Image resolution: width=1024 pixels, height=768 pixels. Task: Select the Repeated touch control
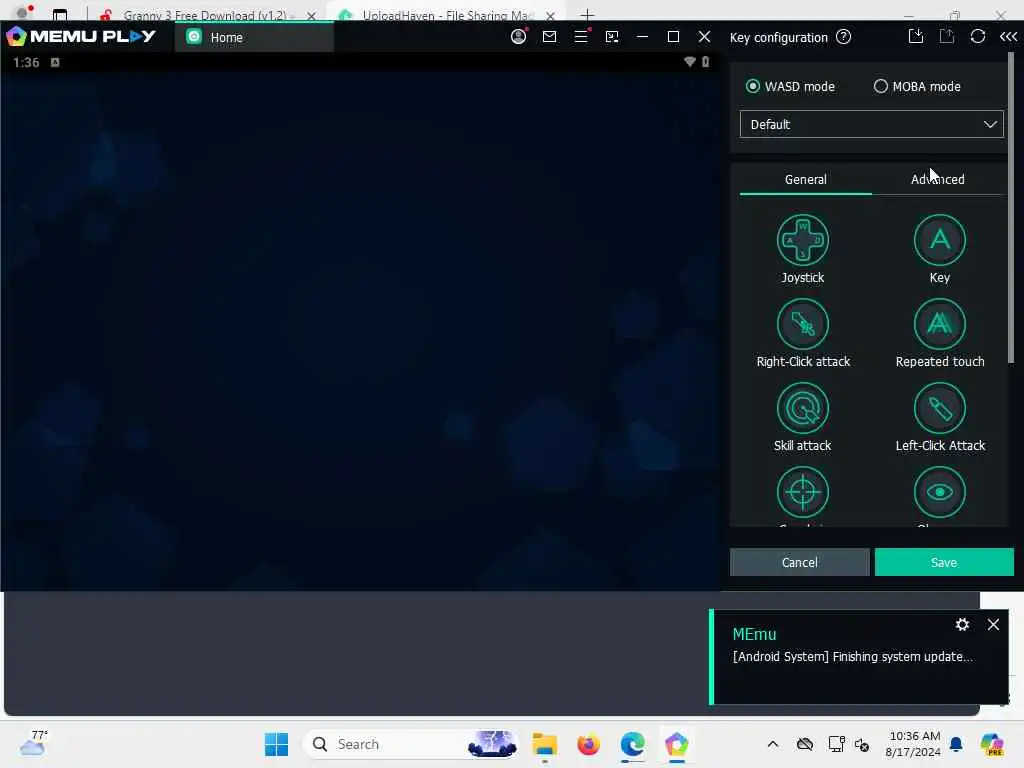tap(939, 324)
